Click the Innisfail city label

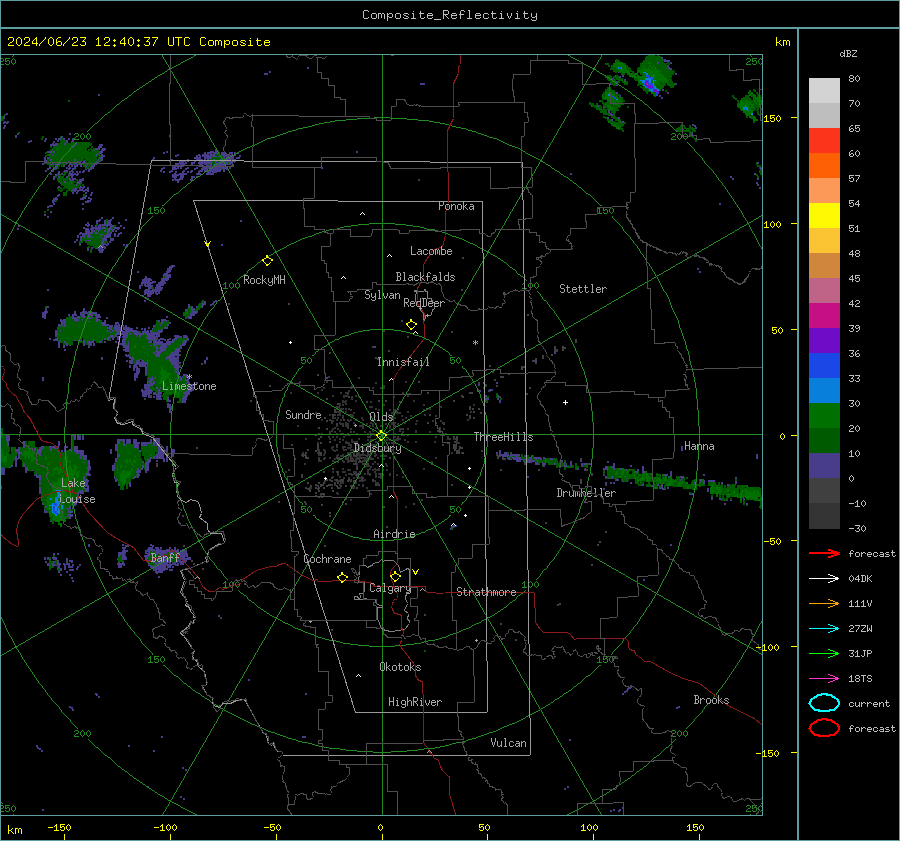point(403,362)
